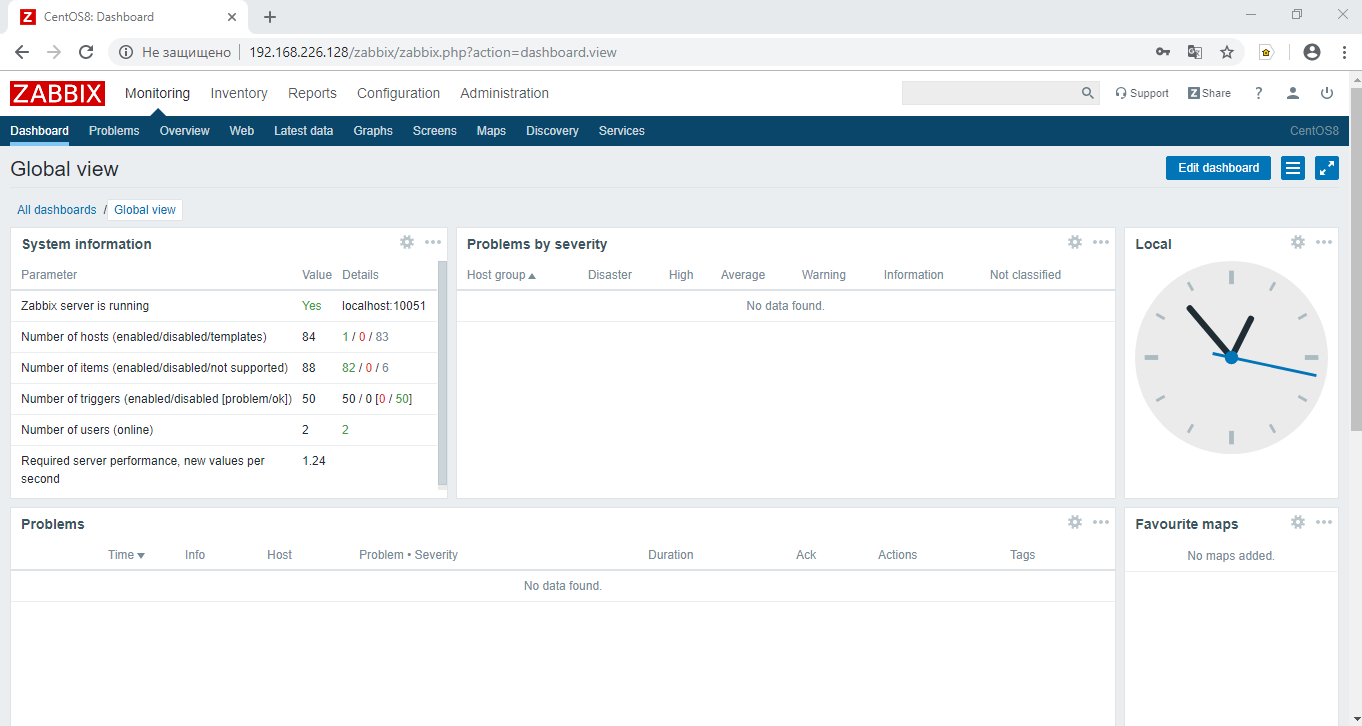Click the page vertical scrollbar
Image resolution: width=1362 pixels, height=726 pixels.
click(x=1356, y=260)
